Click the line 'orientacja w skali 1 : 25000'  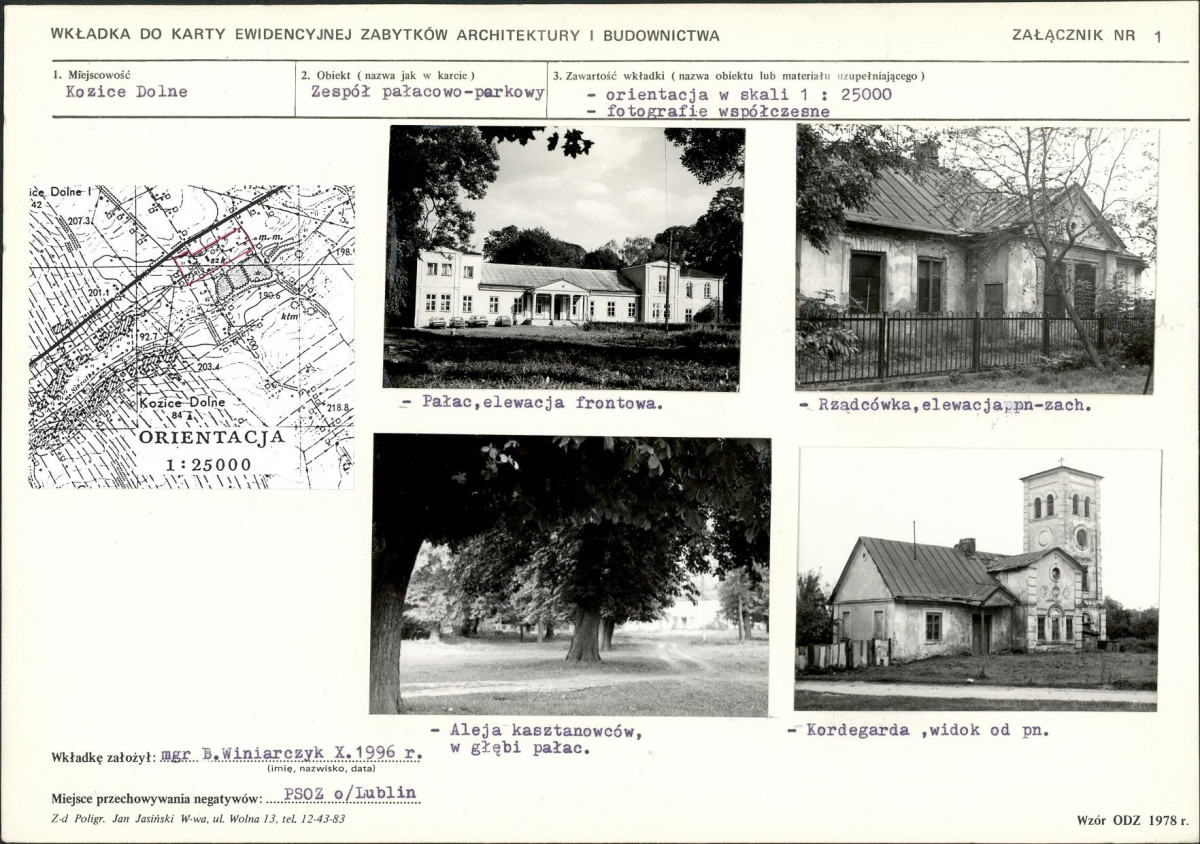[x=739, y=95]
